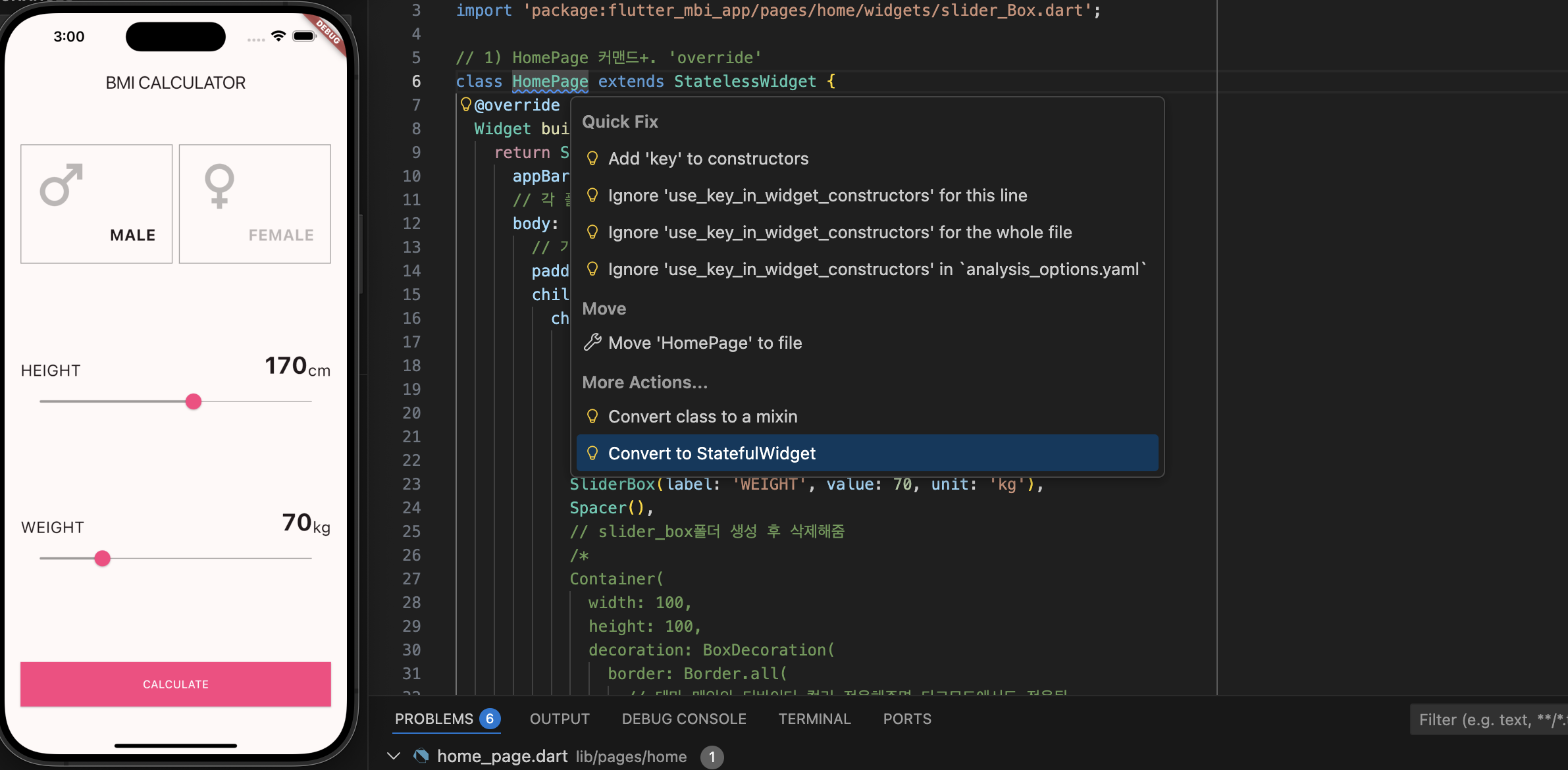Choose Convert class to a mixin

pyautogui.click(x=867, y=417)
